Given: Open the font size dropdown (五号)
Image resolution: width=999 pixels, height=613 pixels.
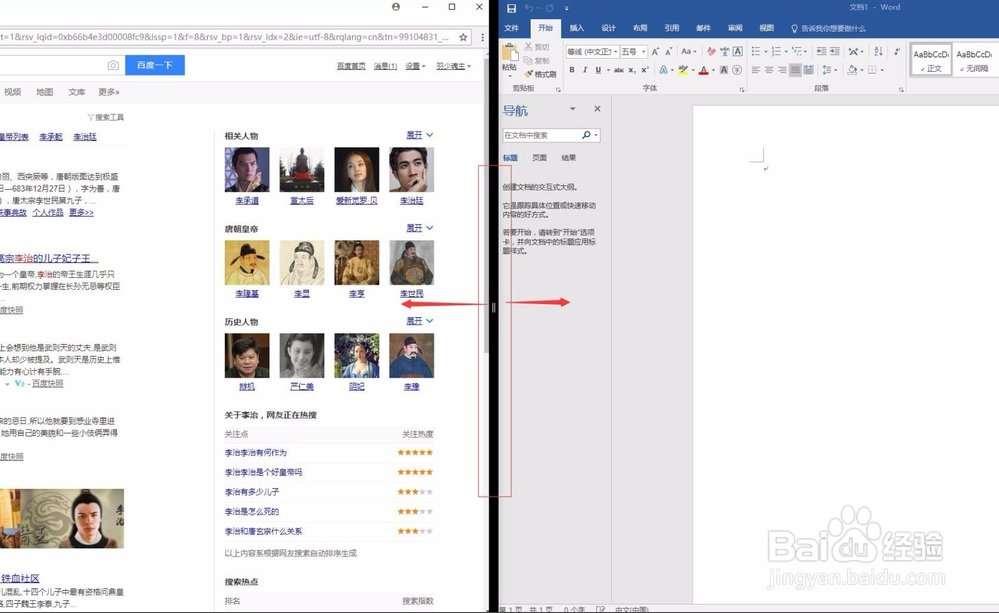Looking at the screenshot, I should coord(643,52).
